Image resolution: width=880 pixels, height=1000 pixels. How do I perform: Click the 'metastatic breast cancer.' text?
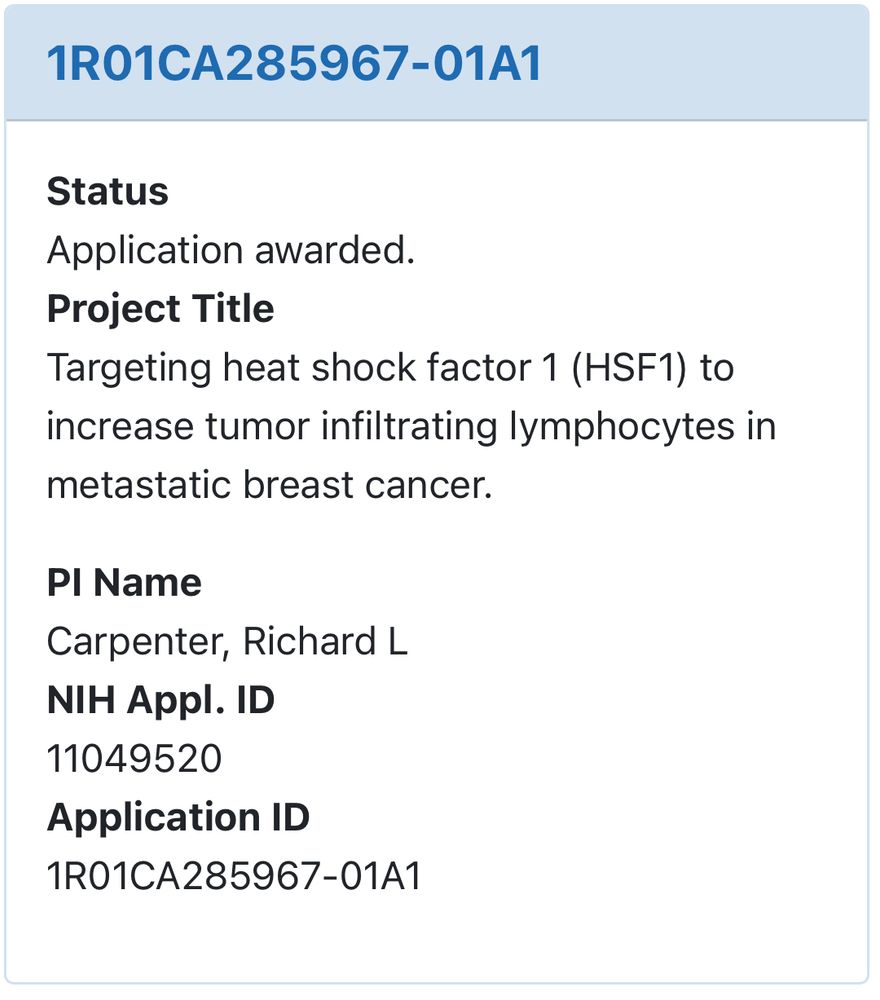pyautogui.click(x=270, y=485)
